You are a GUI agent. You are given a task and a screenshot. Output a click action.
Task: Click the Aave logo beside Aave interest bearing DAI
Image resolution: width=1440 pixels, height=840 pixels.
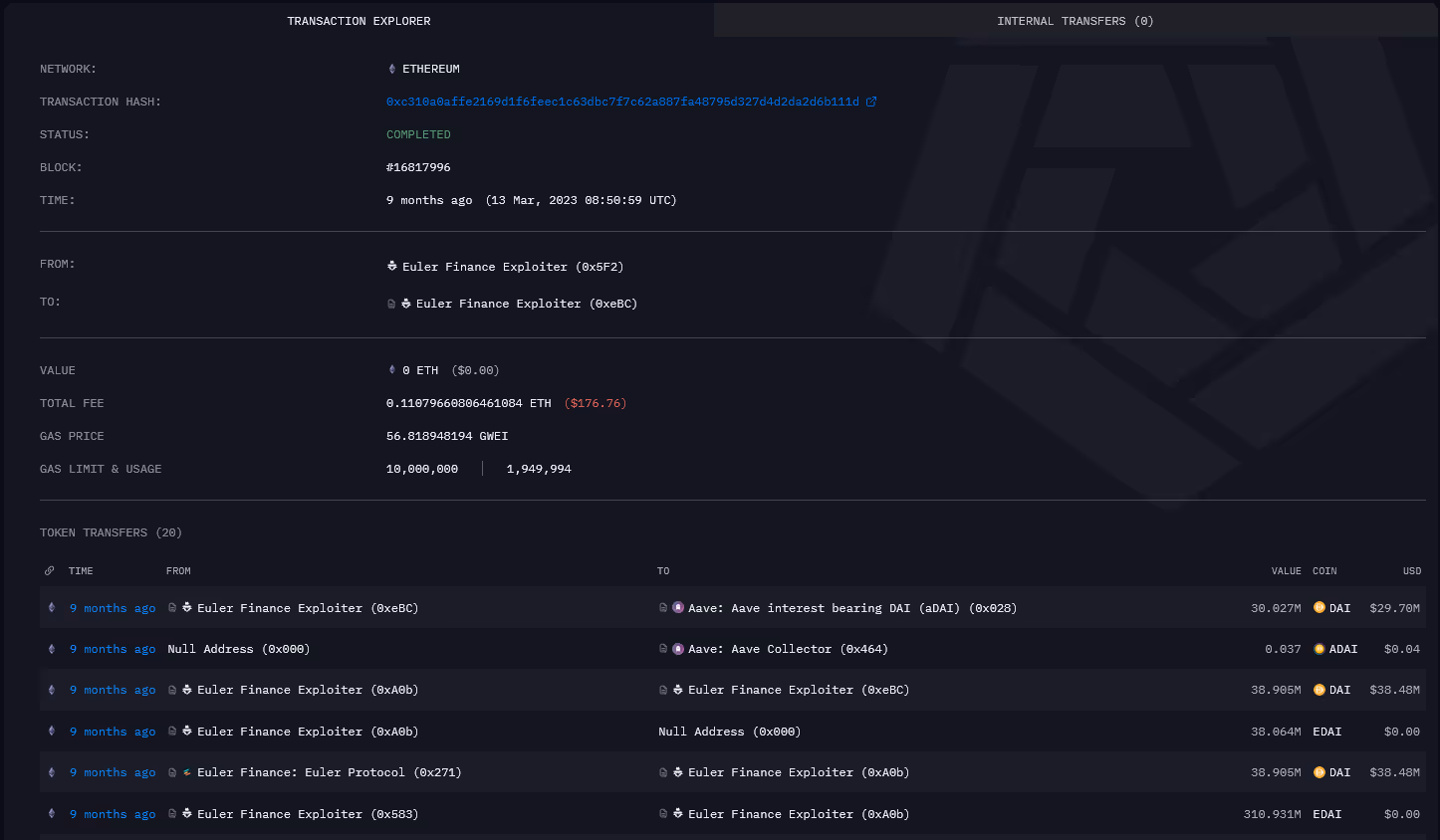tap(678, 607)
